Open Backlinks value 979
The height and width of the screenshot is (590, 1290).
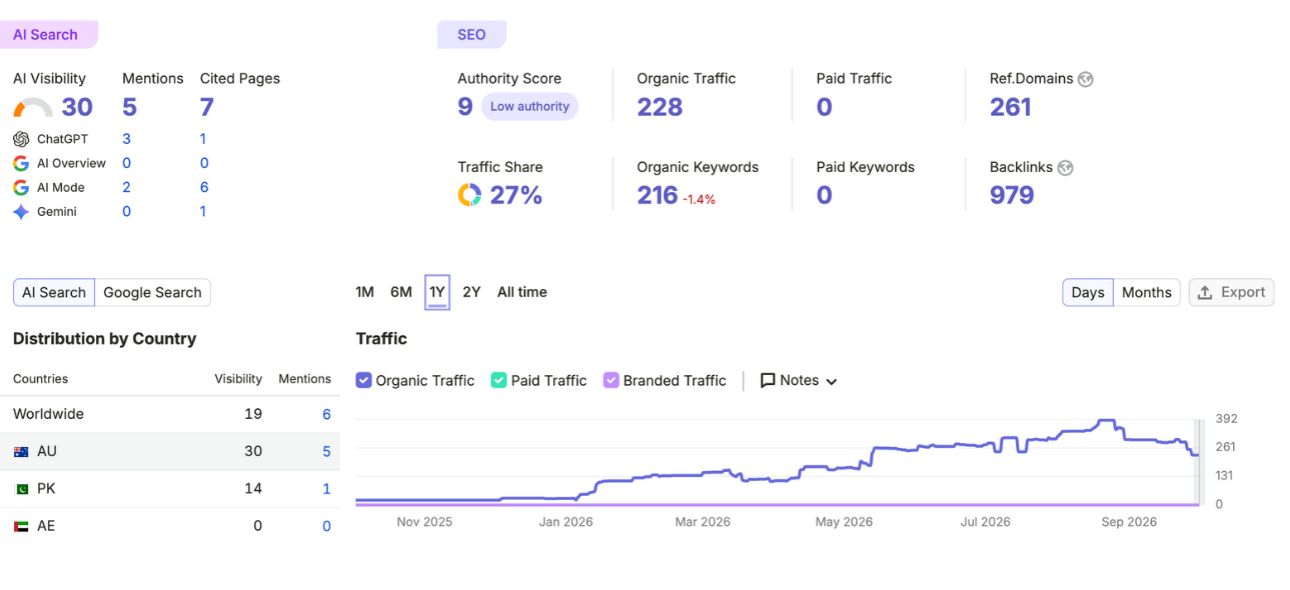click(1012, 195)
